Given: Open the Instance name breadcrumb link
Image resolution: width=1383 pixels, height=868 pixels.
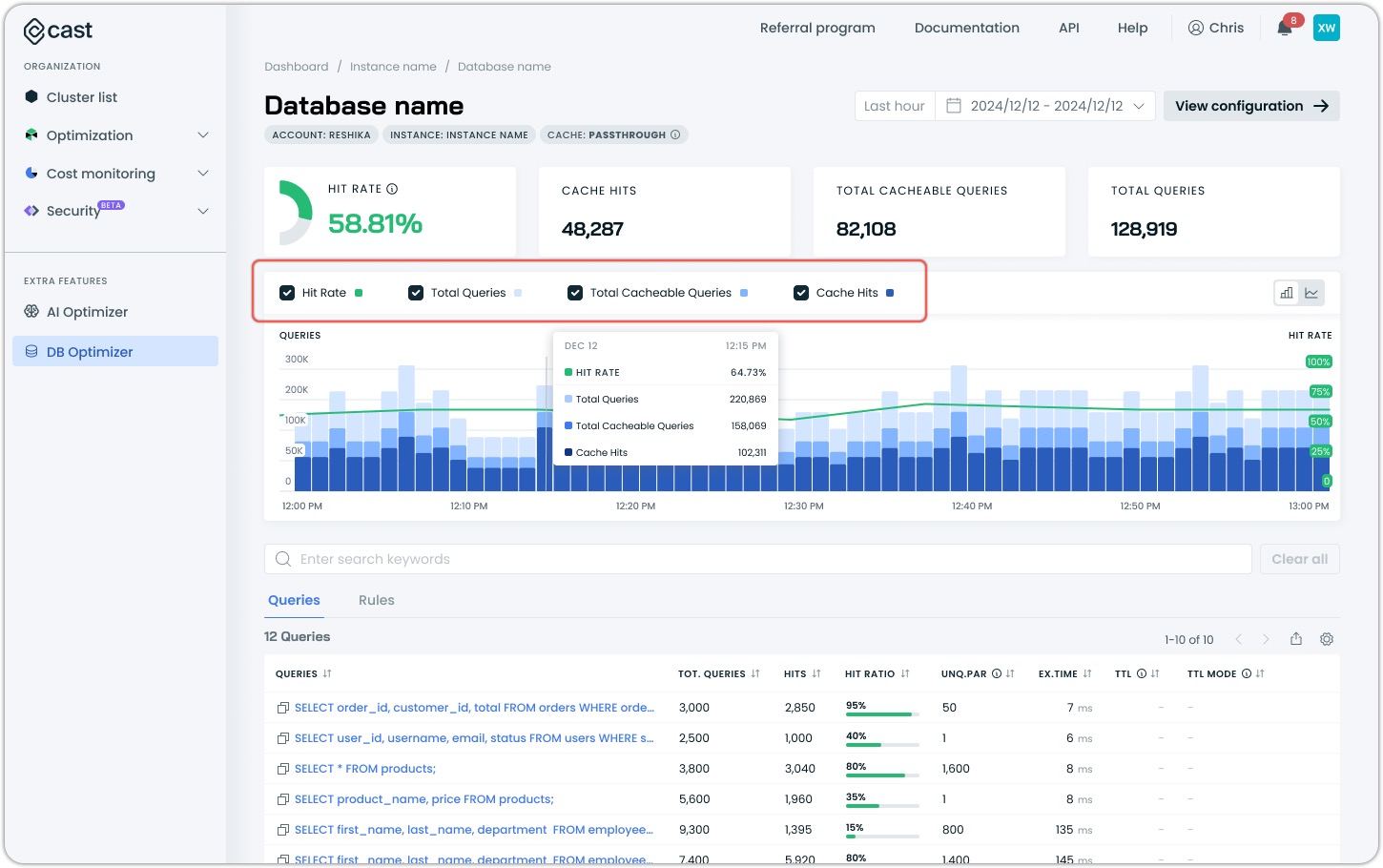Looking at the screenshot, I should 393,67.
